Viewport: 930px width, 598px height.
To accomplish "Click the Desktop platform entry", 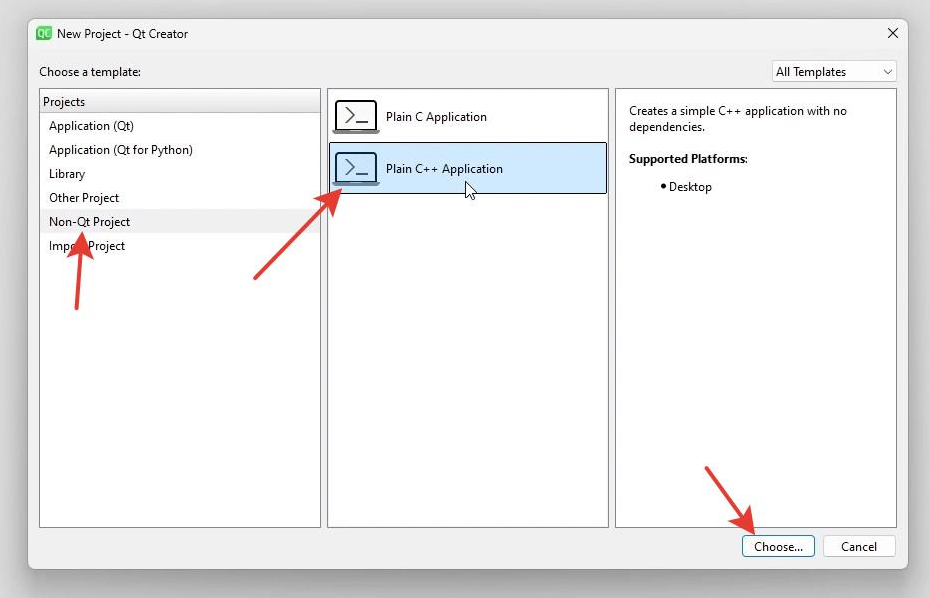I will 690,187.
